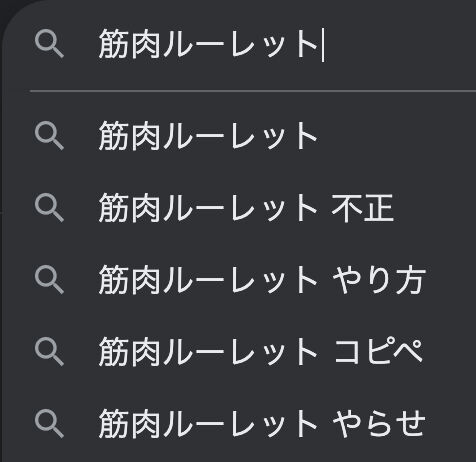The width and height of the screenshot is (476, 462).
Task: Click the magnifier icon in the search field
Action: point(49,43)
